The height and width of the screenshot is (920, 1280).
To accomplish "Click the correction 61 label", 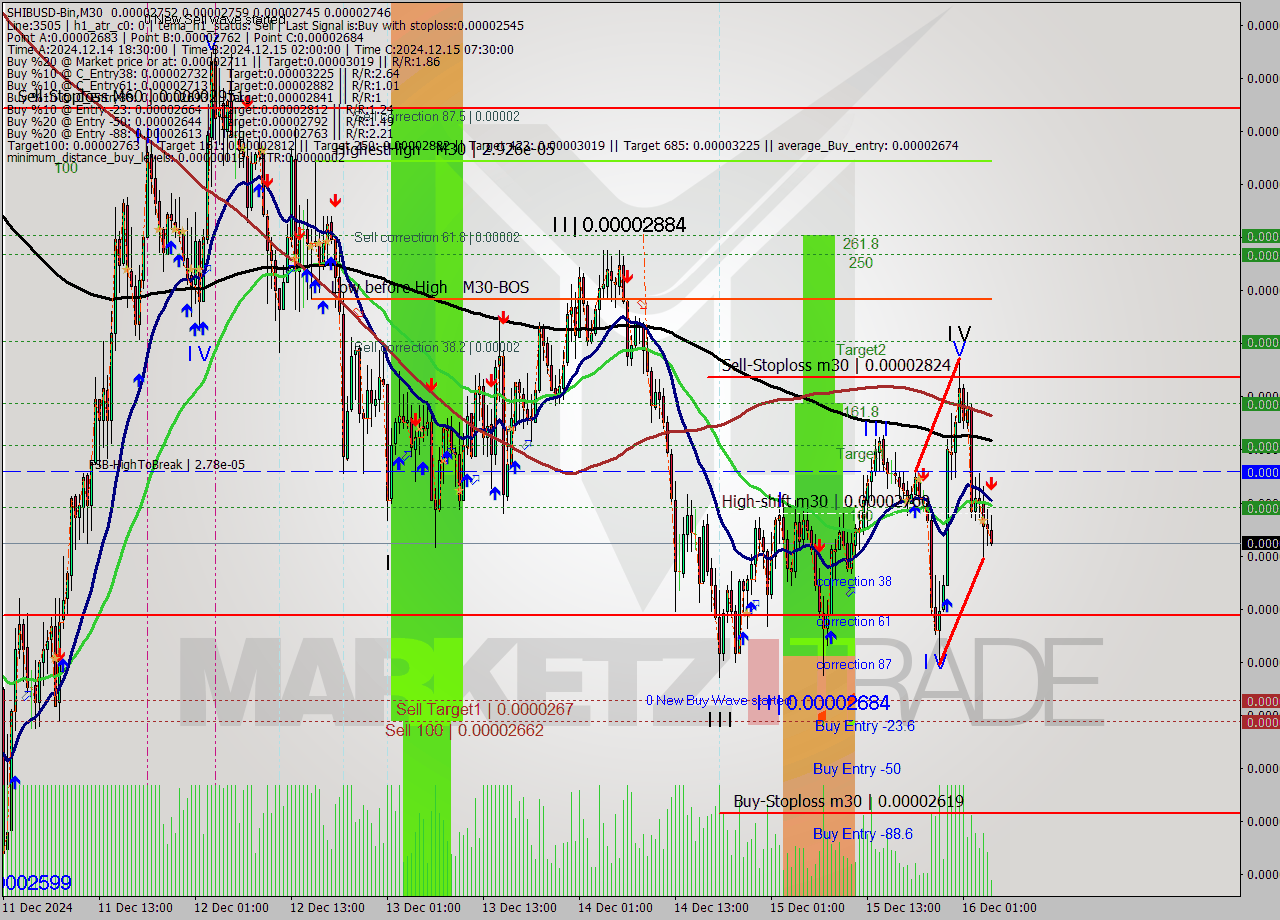I will click(854, 622).
